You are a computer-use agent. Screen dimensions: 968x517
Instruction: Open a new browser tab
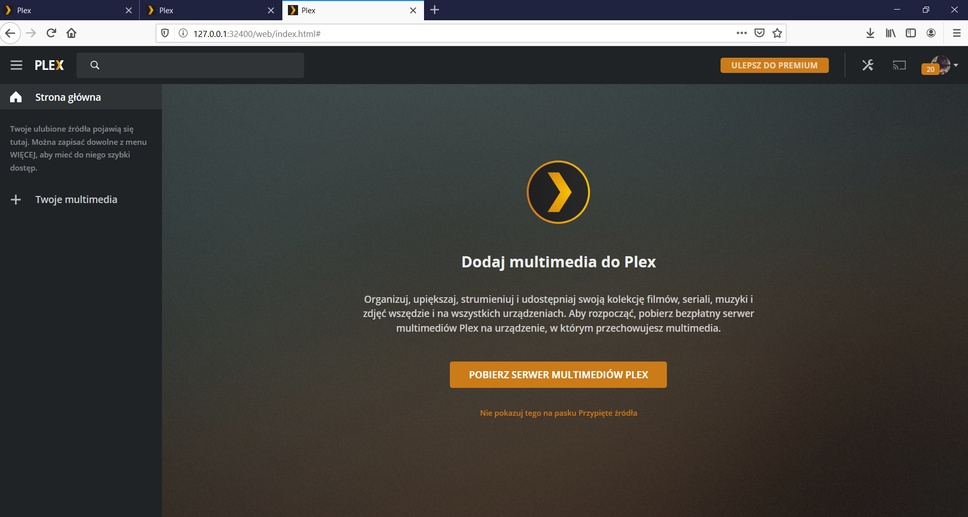coord(435,10)
